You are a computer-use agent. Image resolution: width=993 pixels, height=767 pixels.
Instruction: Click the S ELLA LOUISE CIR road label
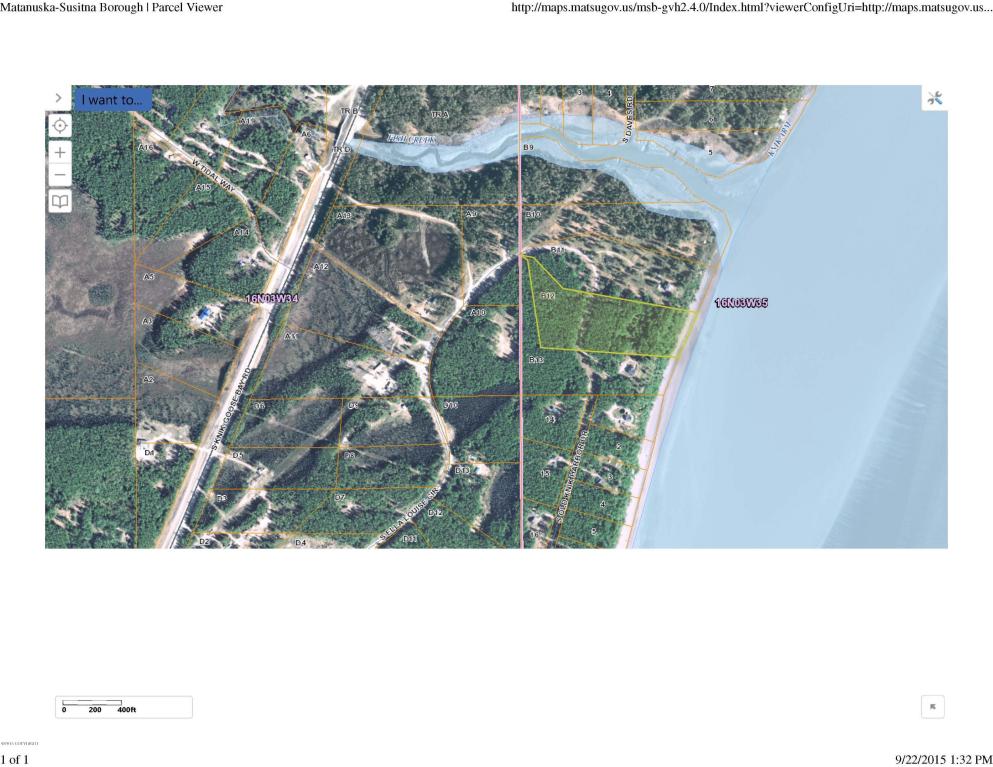coord(409,515)
